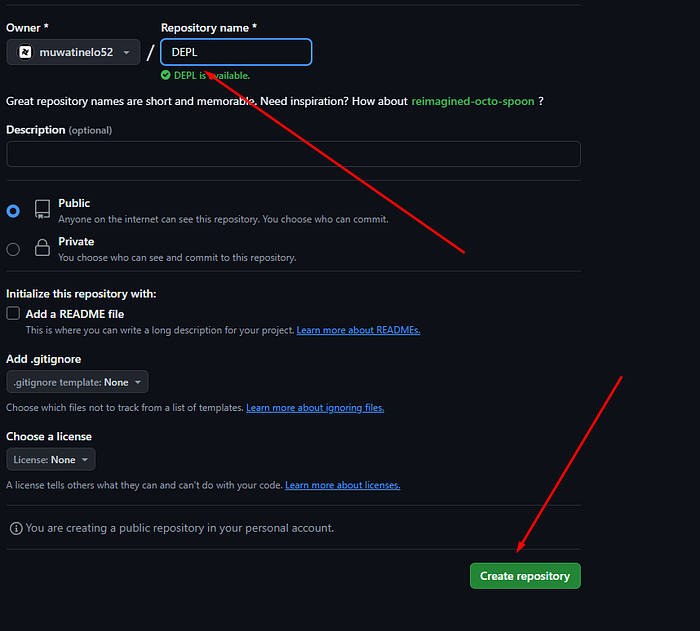Viewport: 700px width, 631px height.
Task: Click the 'You are creating a public repository' notice
Action: tap(180, 528)
